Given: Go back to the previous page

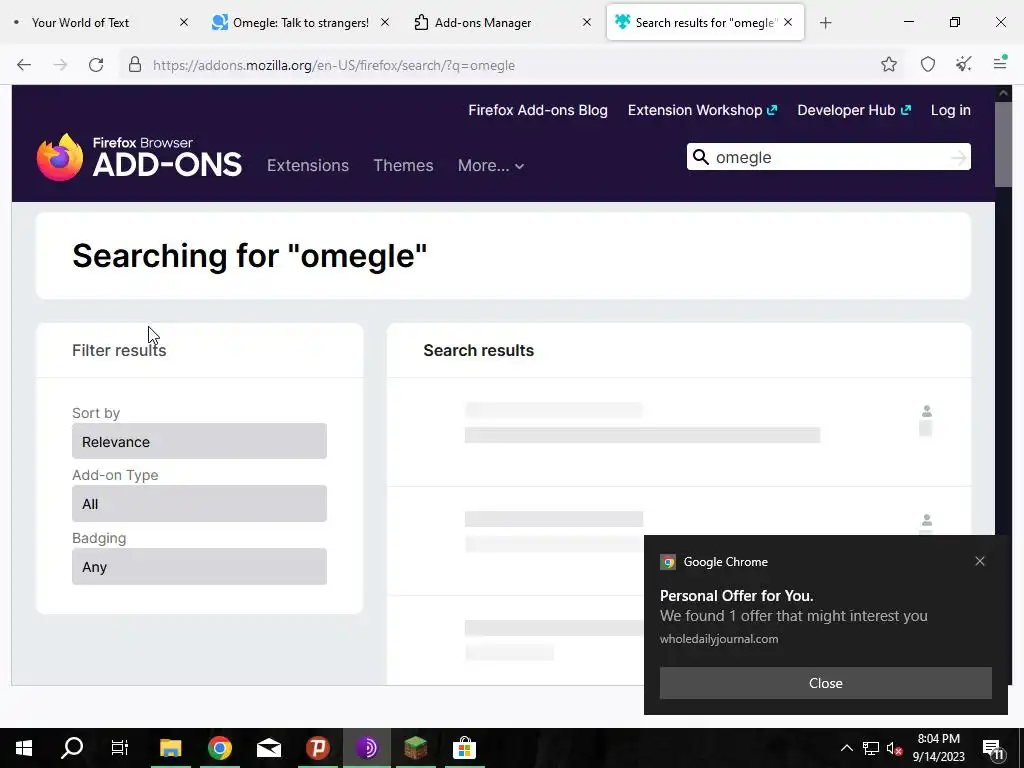Looking at the screenshot, I should point(24,65).
